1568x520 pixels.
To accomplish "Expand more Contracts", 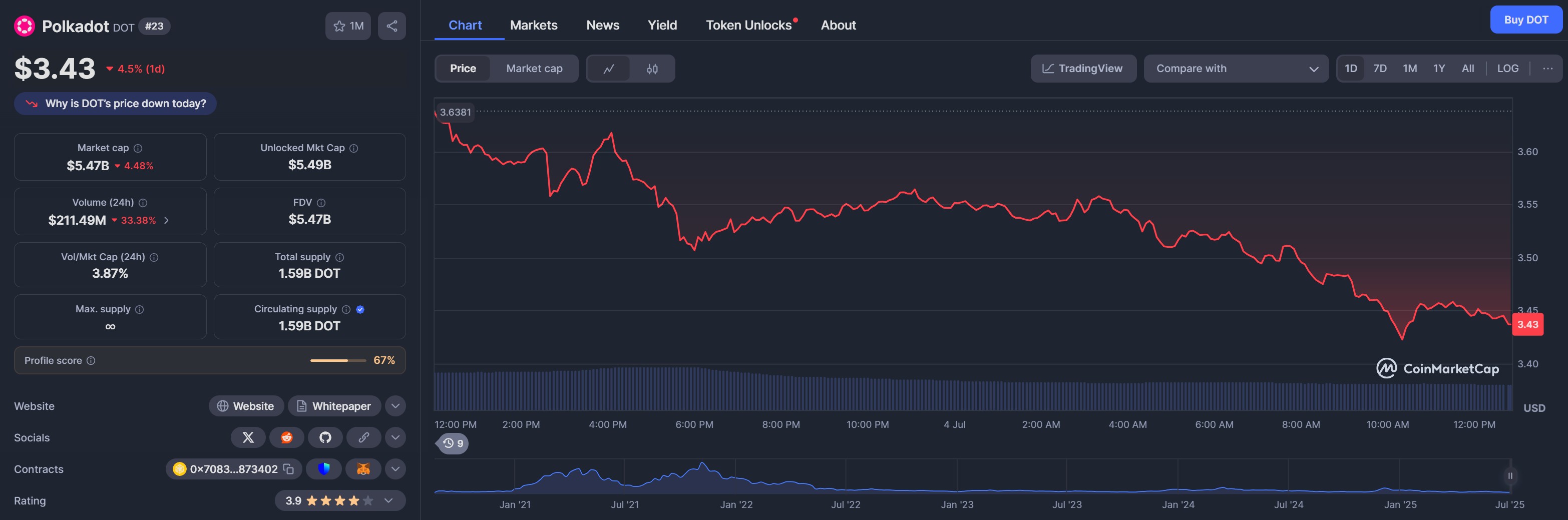I will pyautogui.click(x=395, y=469).
